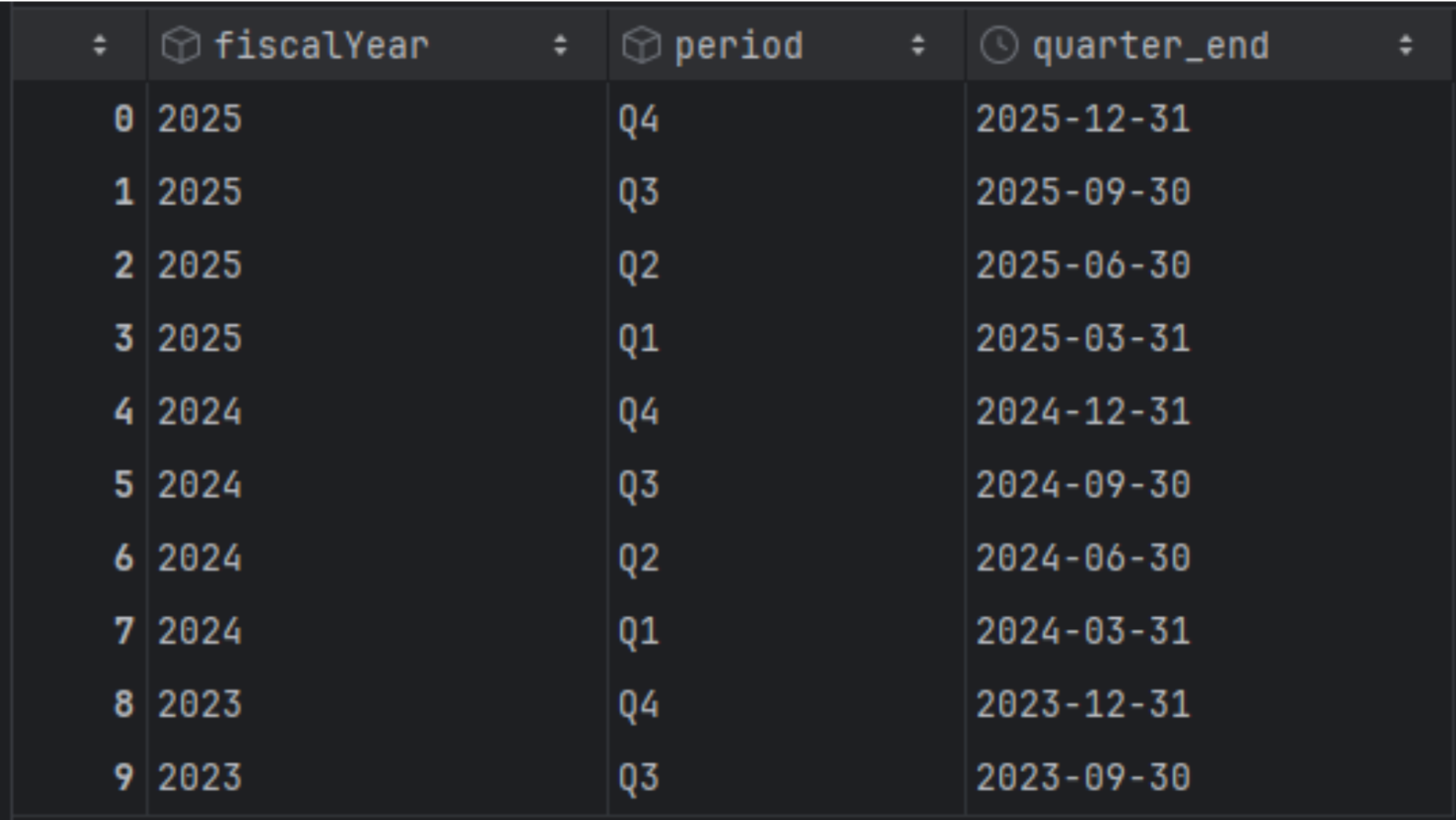The image size is (1456, 820).
Task: Click the Q1 cell in row 7
Action: (638, 631)
